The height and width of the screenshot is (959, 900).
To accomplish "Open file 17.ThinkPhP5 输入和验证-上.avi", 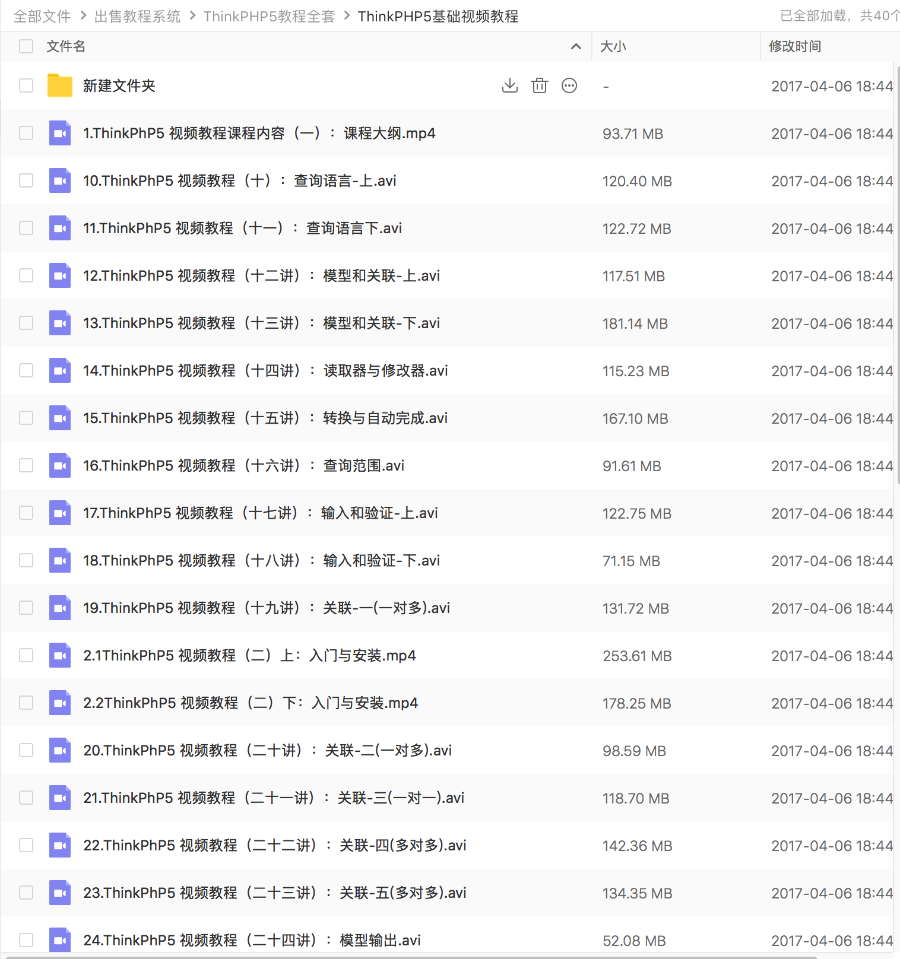I will pyautogui.click(x=260, y=513).
